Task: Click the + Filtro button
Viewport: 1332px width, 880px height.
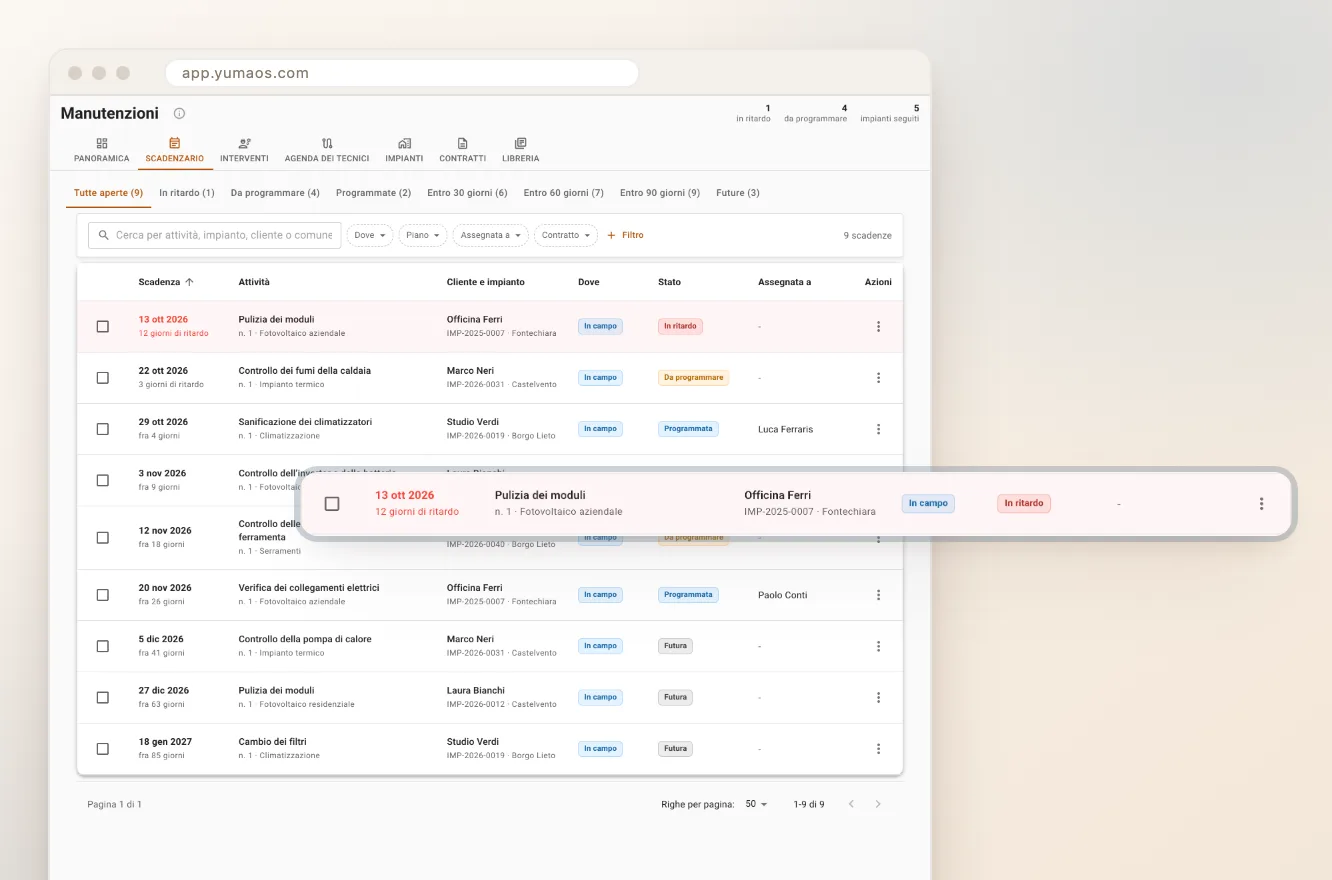Action: pos(626,235)
